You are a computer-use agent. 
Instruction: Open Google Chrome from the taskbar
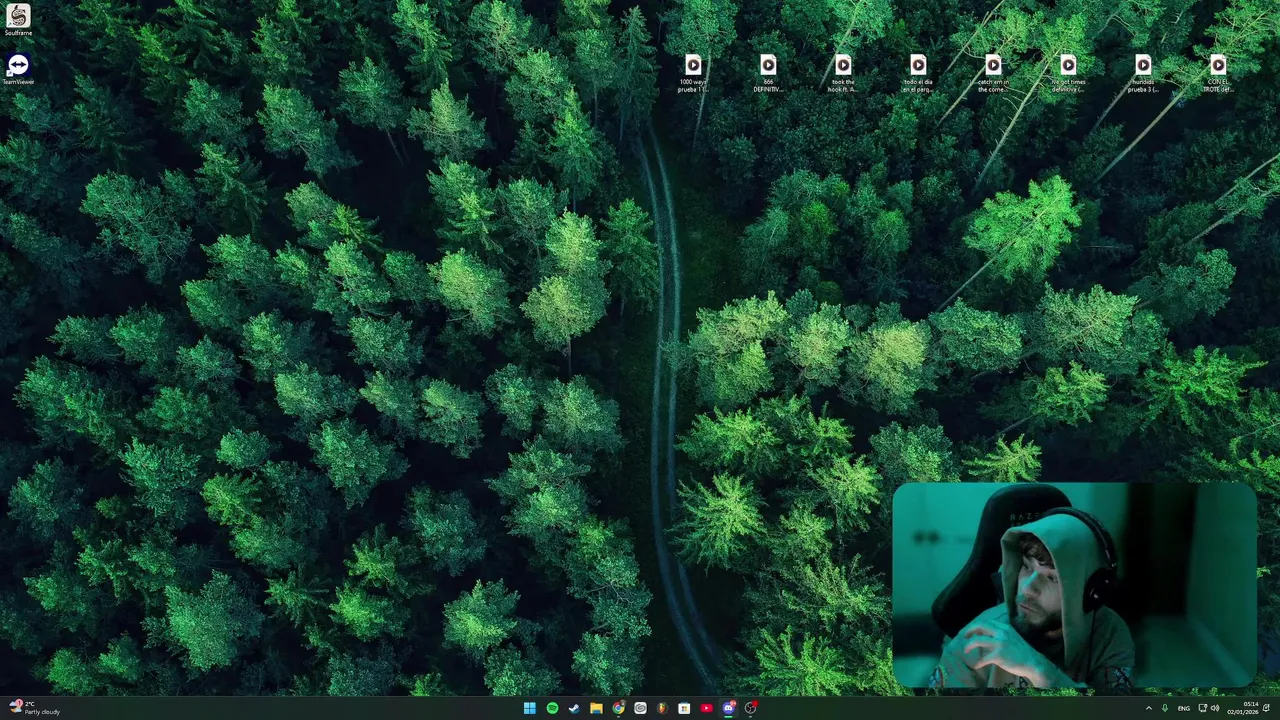coord(618,708)
